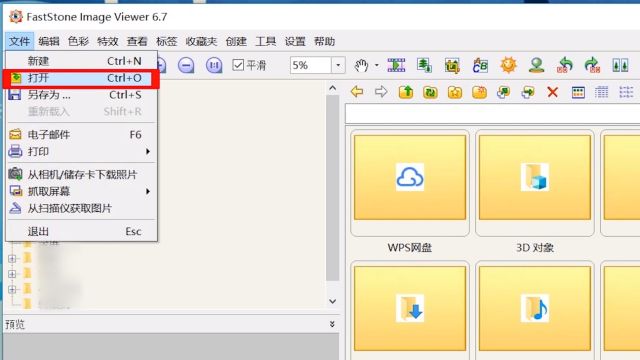640x360 pixels.
Task: Click the resize image toolbar icon
Action: 424,65
